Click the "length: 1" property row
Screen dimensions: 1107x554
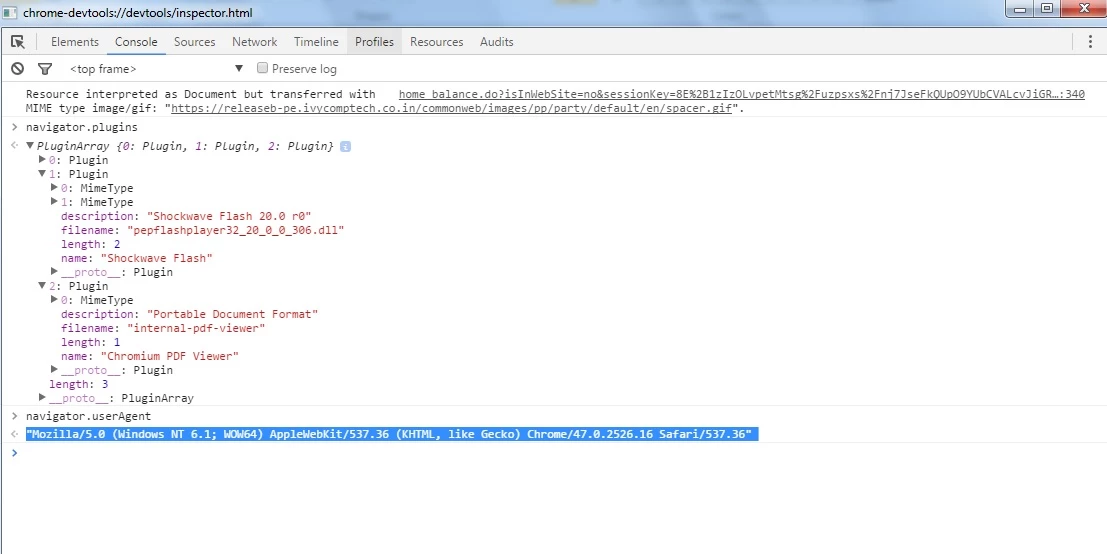[90, 342]
